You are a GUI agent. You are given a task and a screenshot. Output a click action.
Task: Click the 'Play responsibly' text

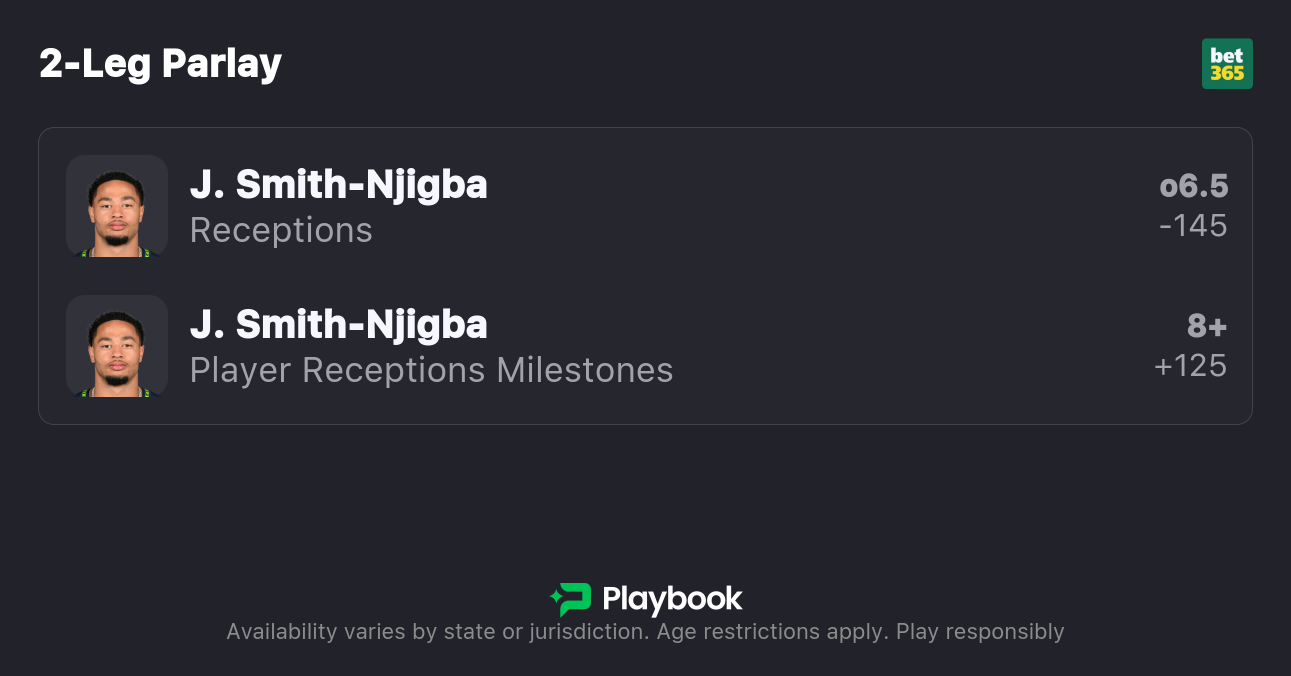(980, 632)
